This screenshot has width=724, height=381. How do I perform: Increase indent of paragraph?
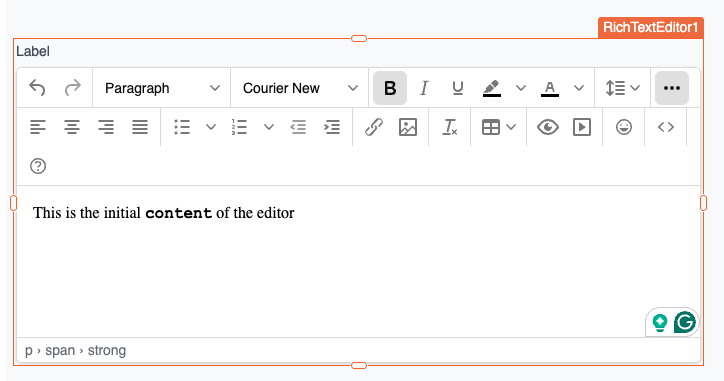[332, 127]
